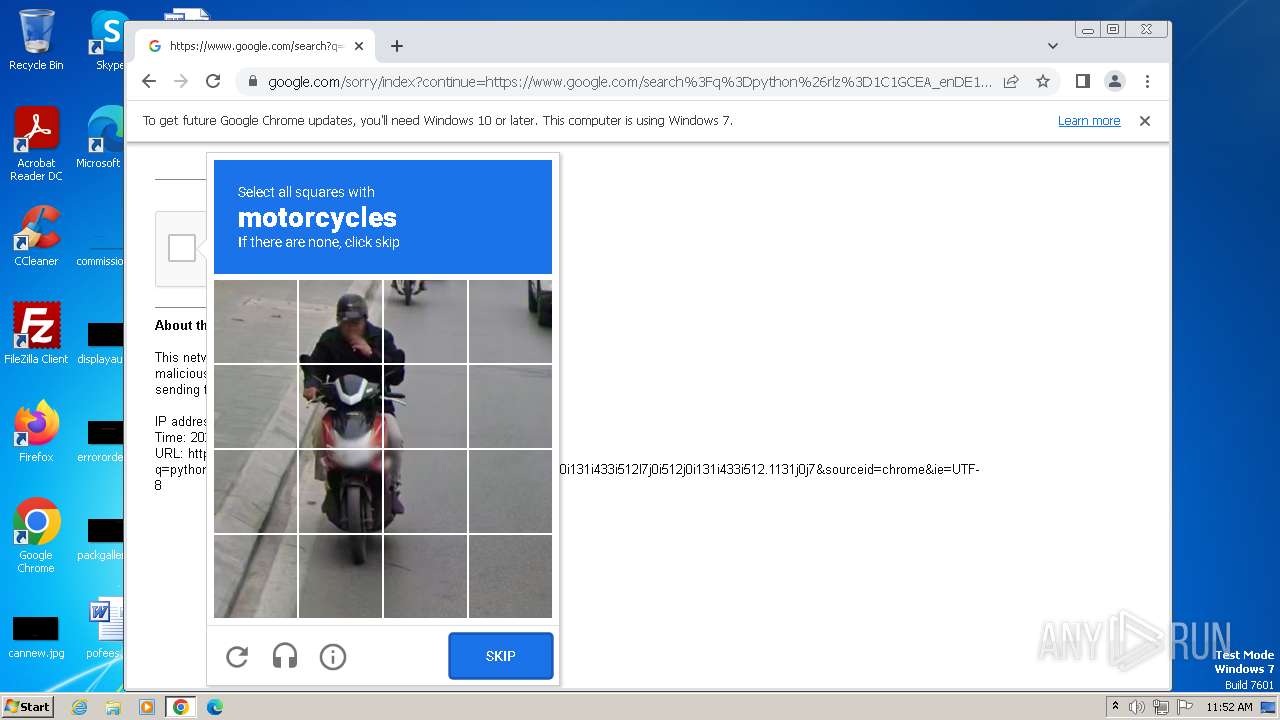Reload the captcha challenge
Screen dimensions: 1280x720
(237, 657)
